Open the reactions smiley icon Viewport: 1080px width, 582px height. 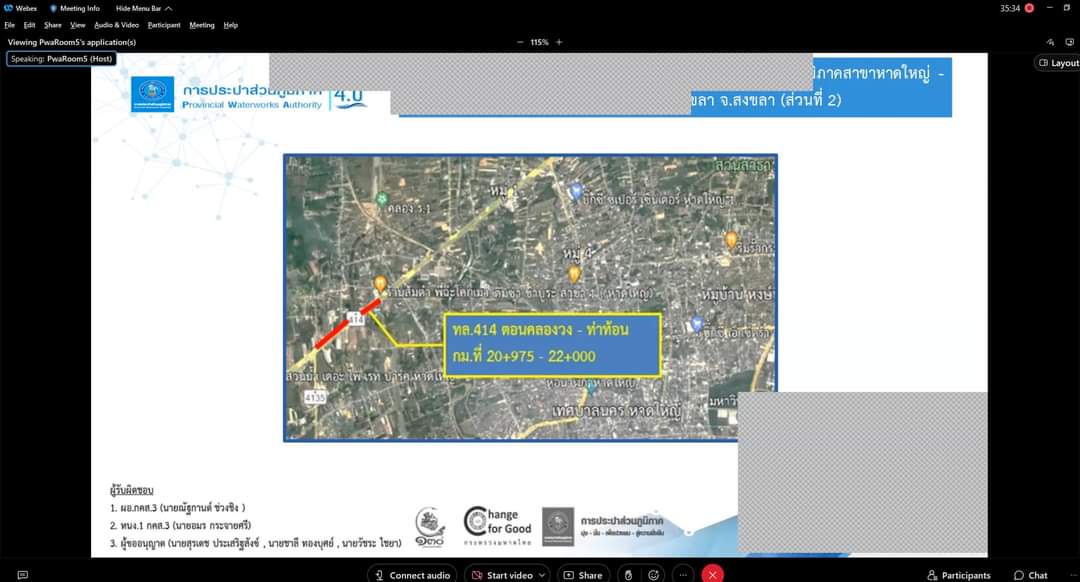click(654, 574)
